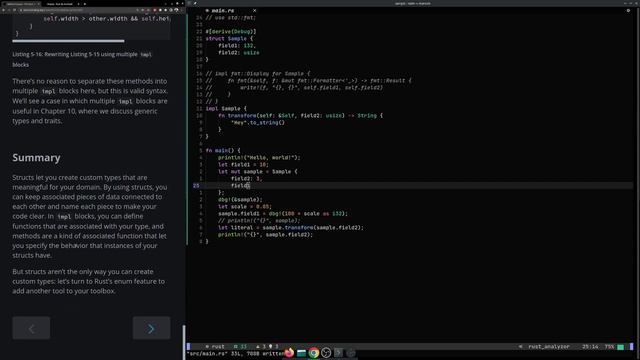Viewport: 640px width, 360px height.
Task: Click 'rust_analyzer' in the status line
Action: [x=549, y=346]
